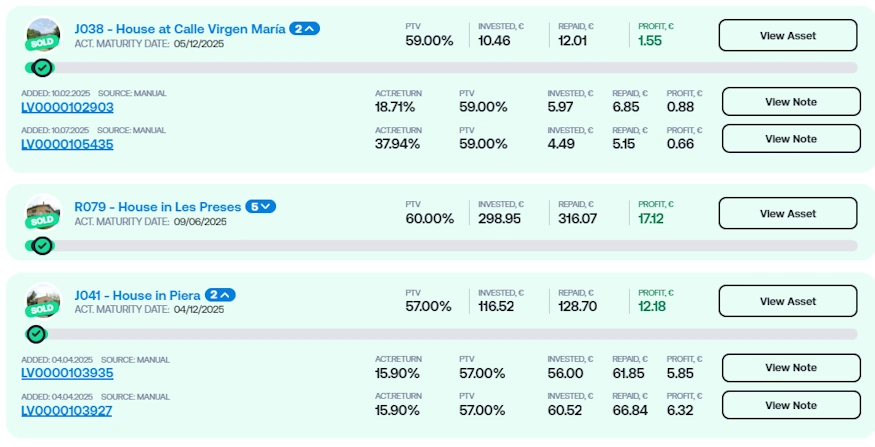Open the R079 - House in Les Preses title
This screenshot has height=447, width=875.
(157, 207)
